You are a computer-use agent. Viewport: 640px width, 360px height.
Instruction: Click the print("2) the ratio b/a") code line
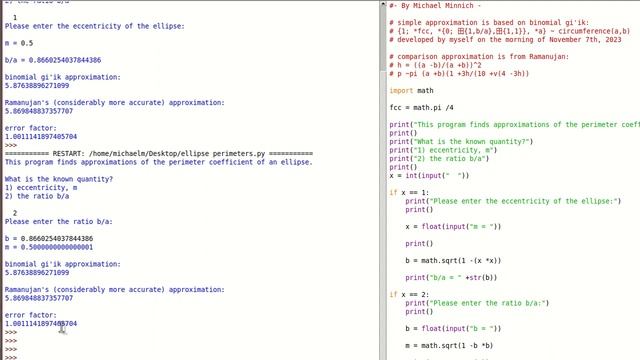[439, 159]
